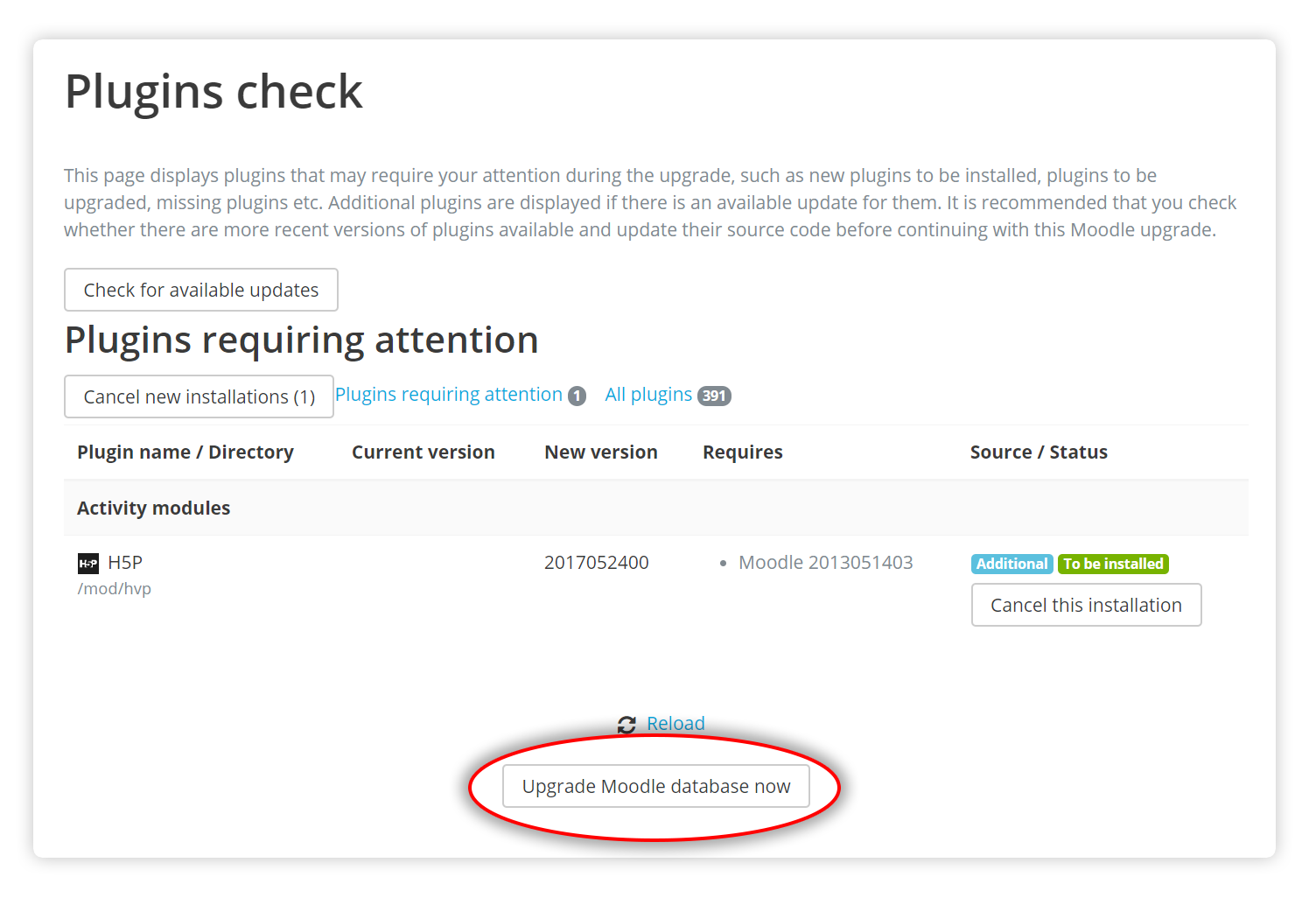Viewport: 1316px width, 898px height.
Task: Click New version column header
Action: pos(601,453)
